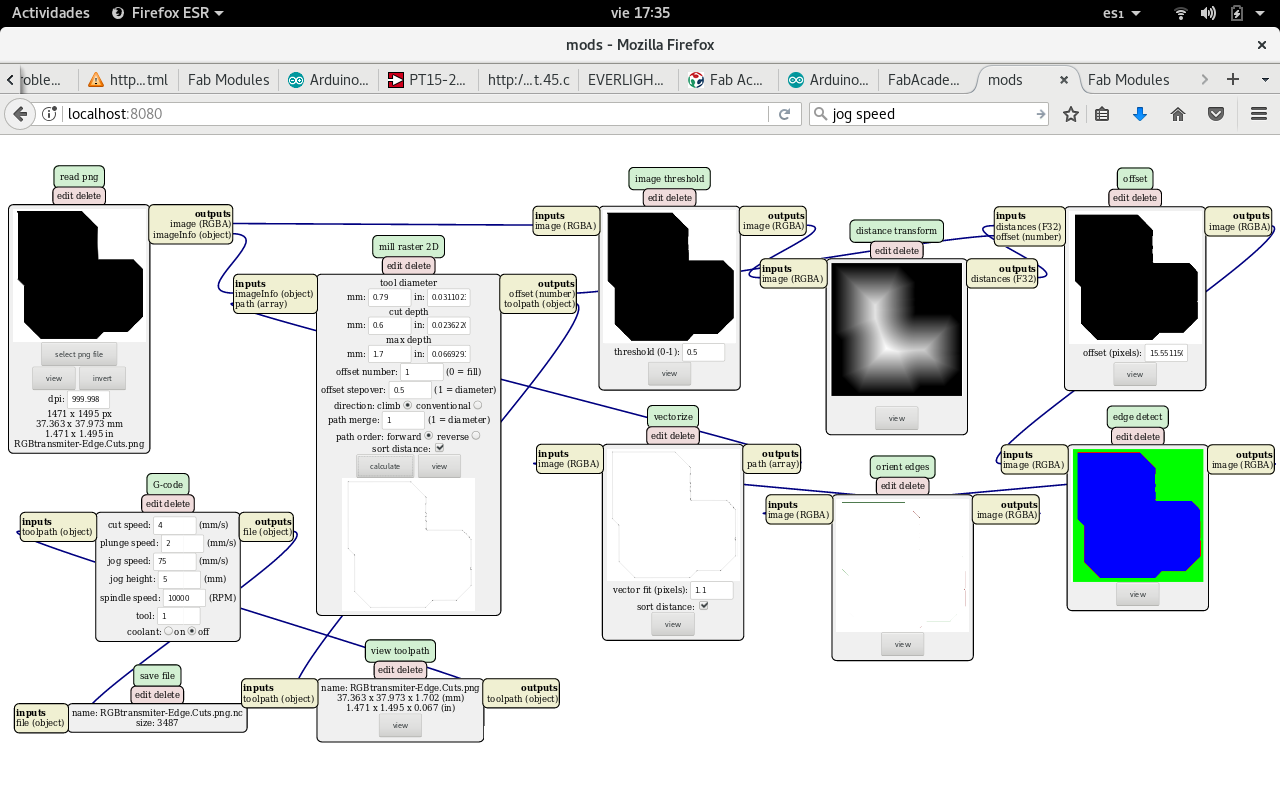The image size is (1280, 800).
Task: Click invert in the read png module
Action: pos(102,378)
